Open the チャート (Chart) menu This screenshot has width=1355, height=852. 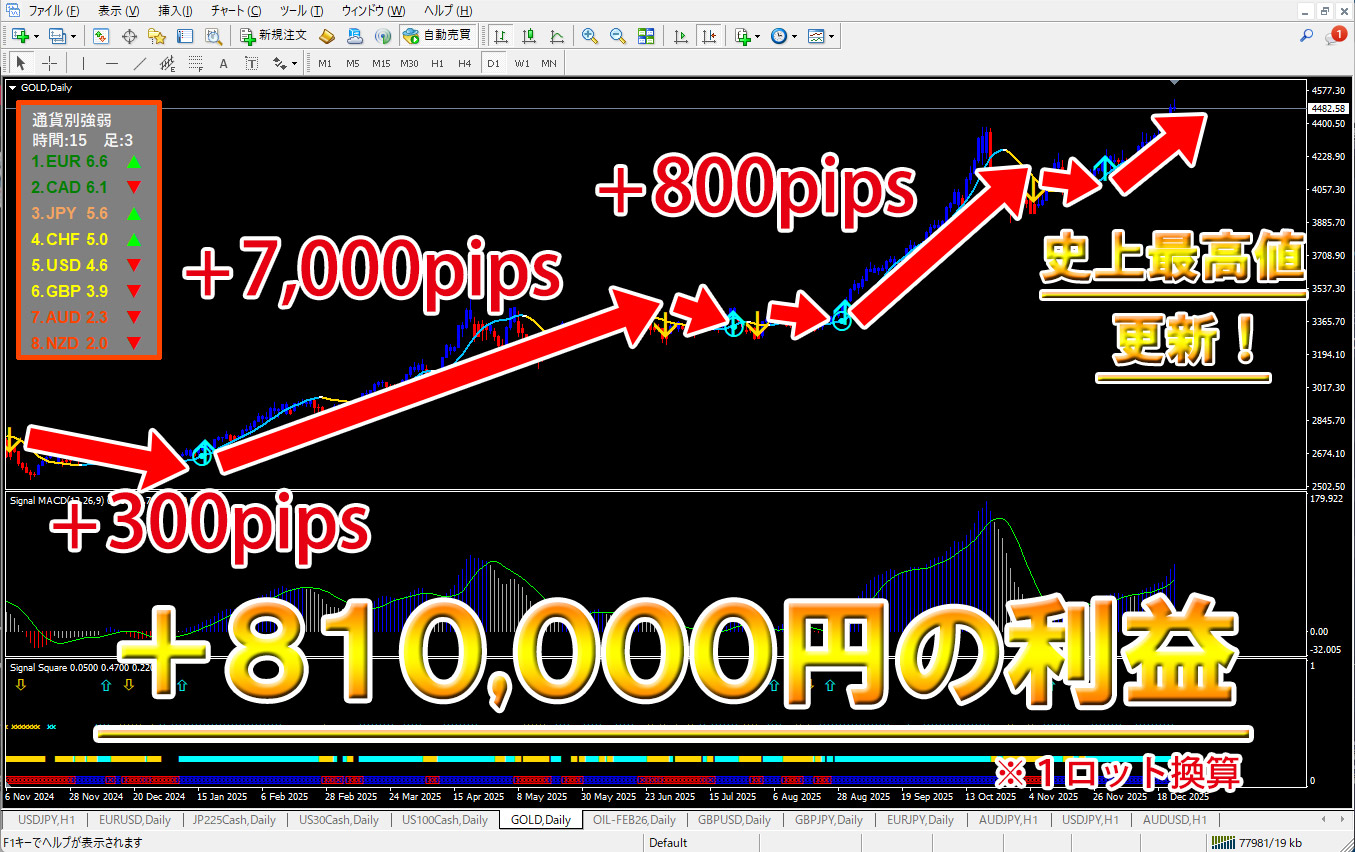(x=235, y=11)
